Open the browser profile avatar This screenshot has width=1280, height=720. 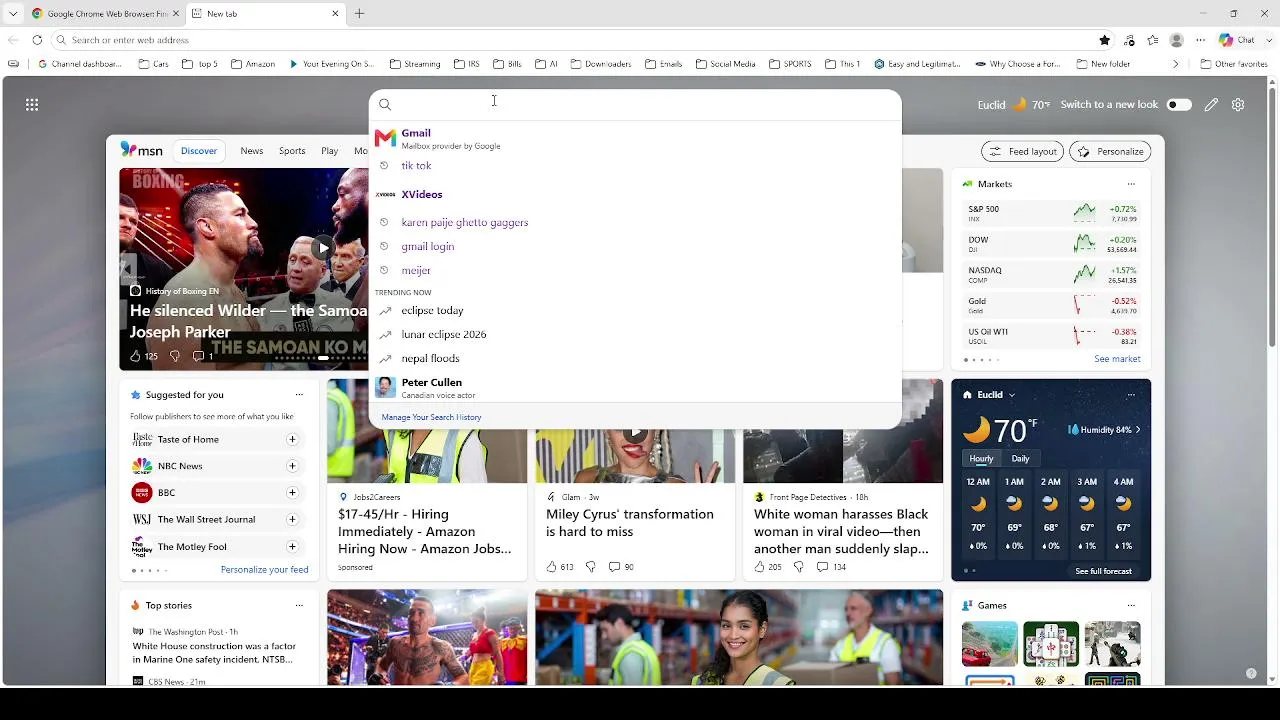point(1176,40)
